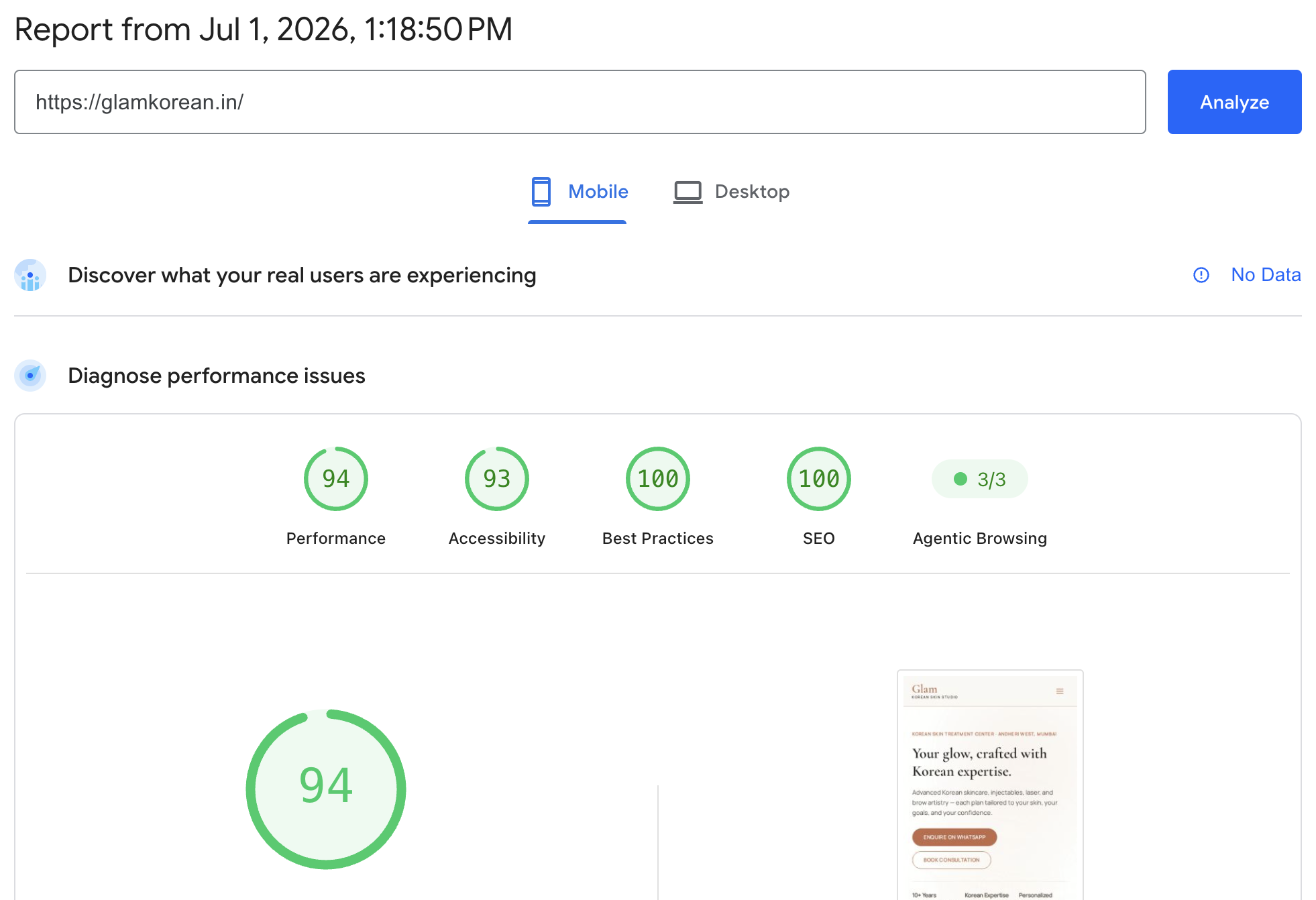The image size is (1316, 900).
Task: Click Enquire on WhatsApp in preview
Action: (x=954, y=837)
